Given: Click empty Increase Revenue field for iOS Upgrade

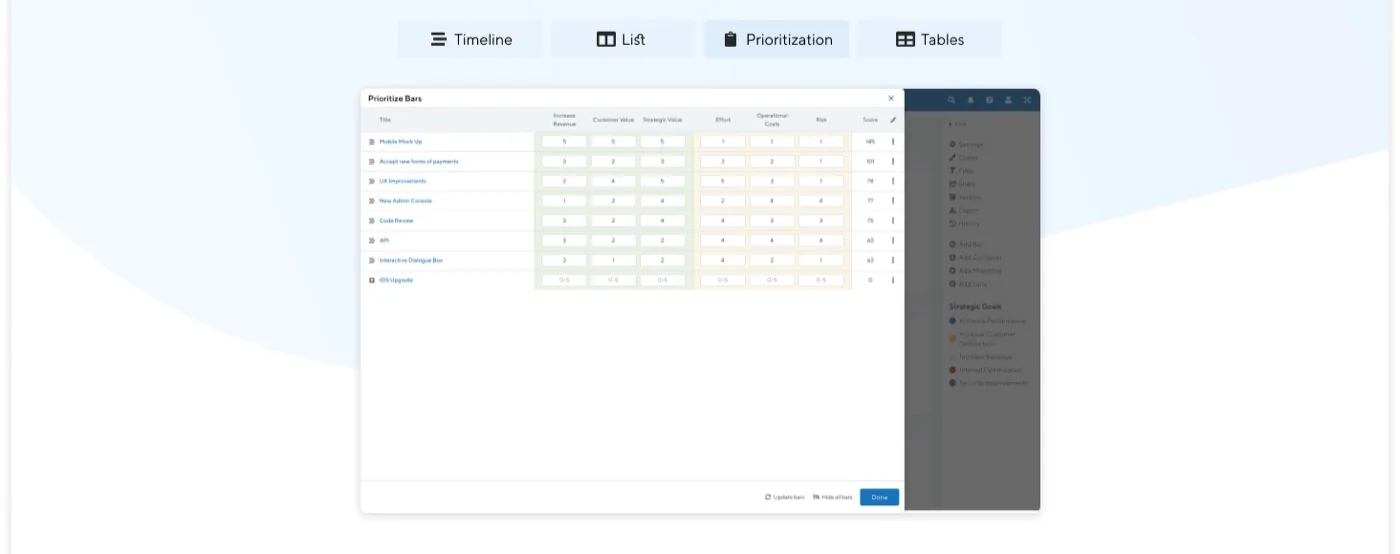Looking at the screenshot, I should 564,280.
